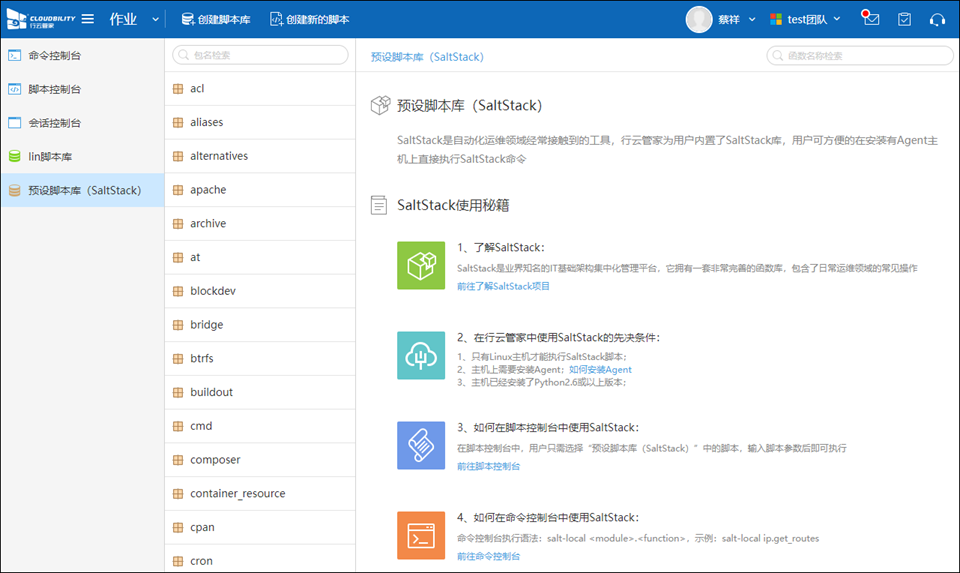Select the composer package
Screen dimensions: 960x573
click(x=260, y=459)
